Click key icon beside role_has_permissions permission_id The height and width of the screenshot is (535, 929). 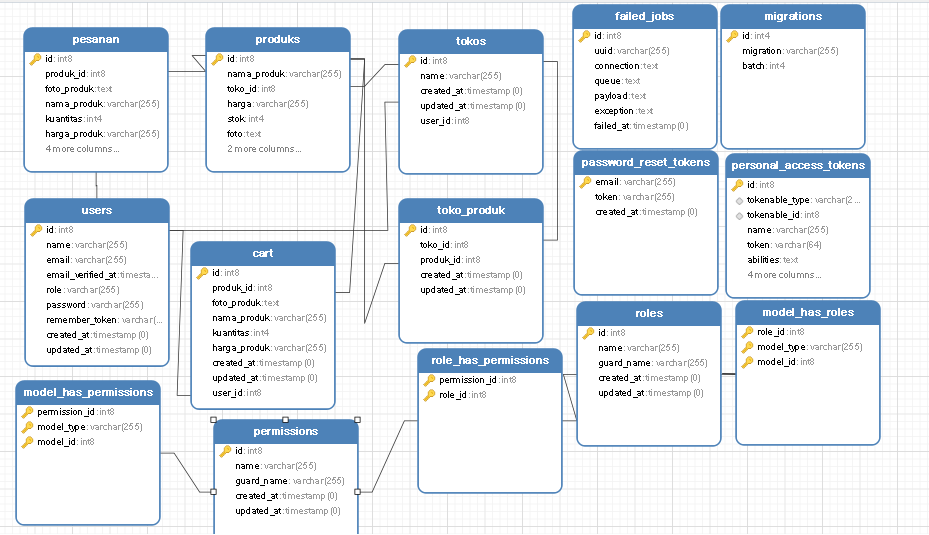(429, 380)
